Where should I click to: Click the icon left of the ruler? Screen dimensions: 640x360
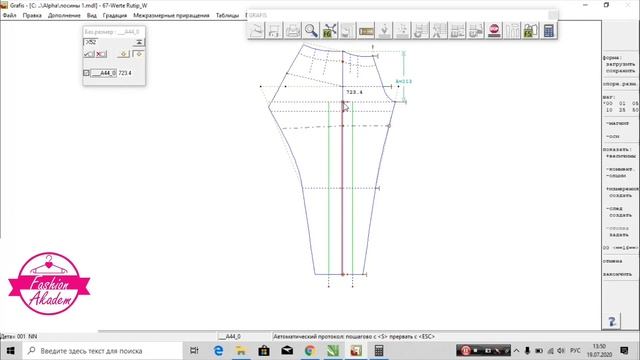click(x=348, y=31)
